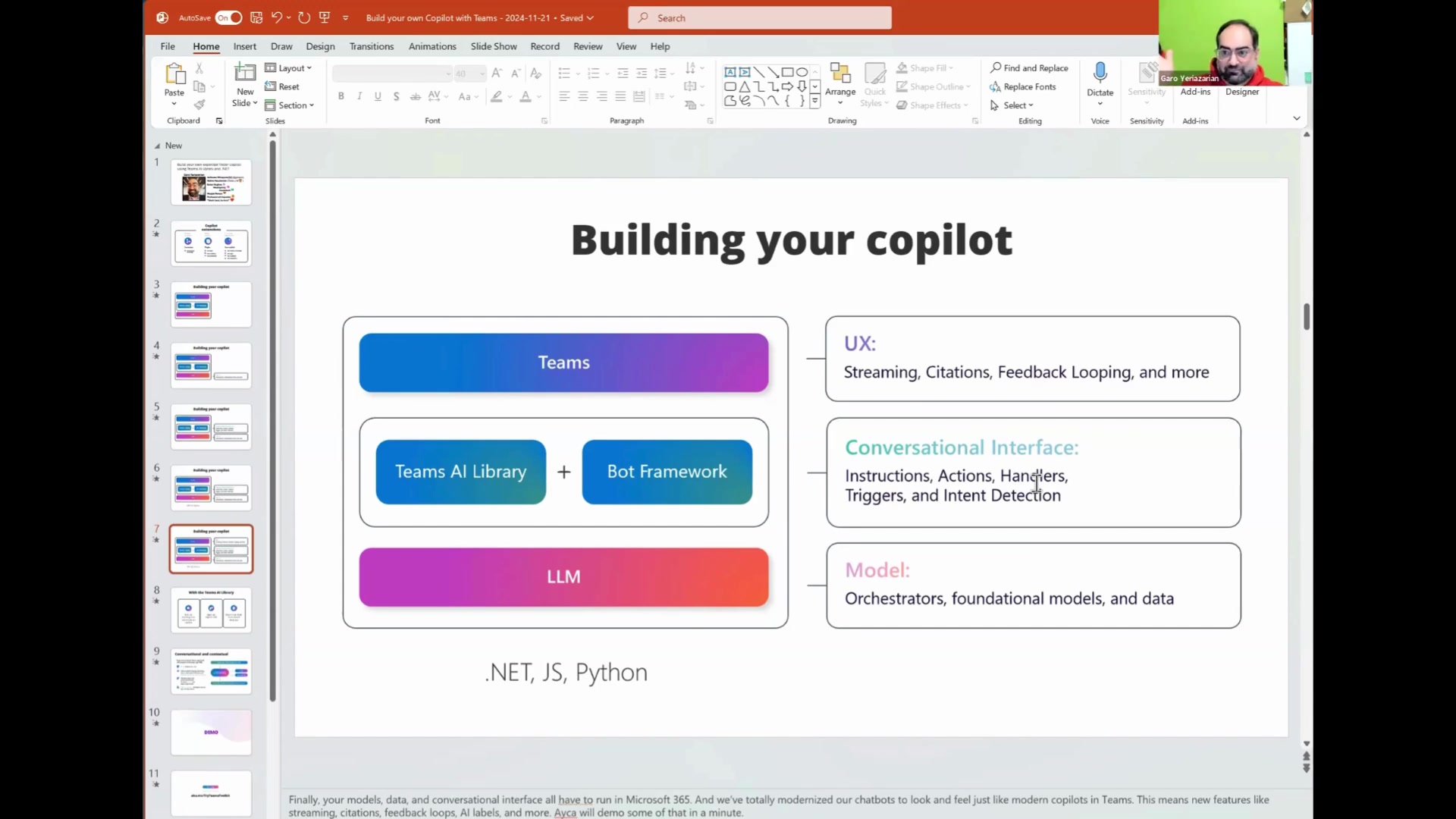Image resolution: width=1456 pixels, height=819 pixels.
Task: Click the Arrange objects icon
Action: point(840,74)
